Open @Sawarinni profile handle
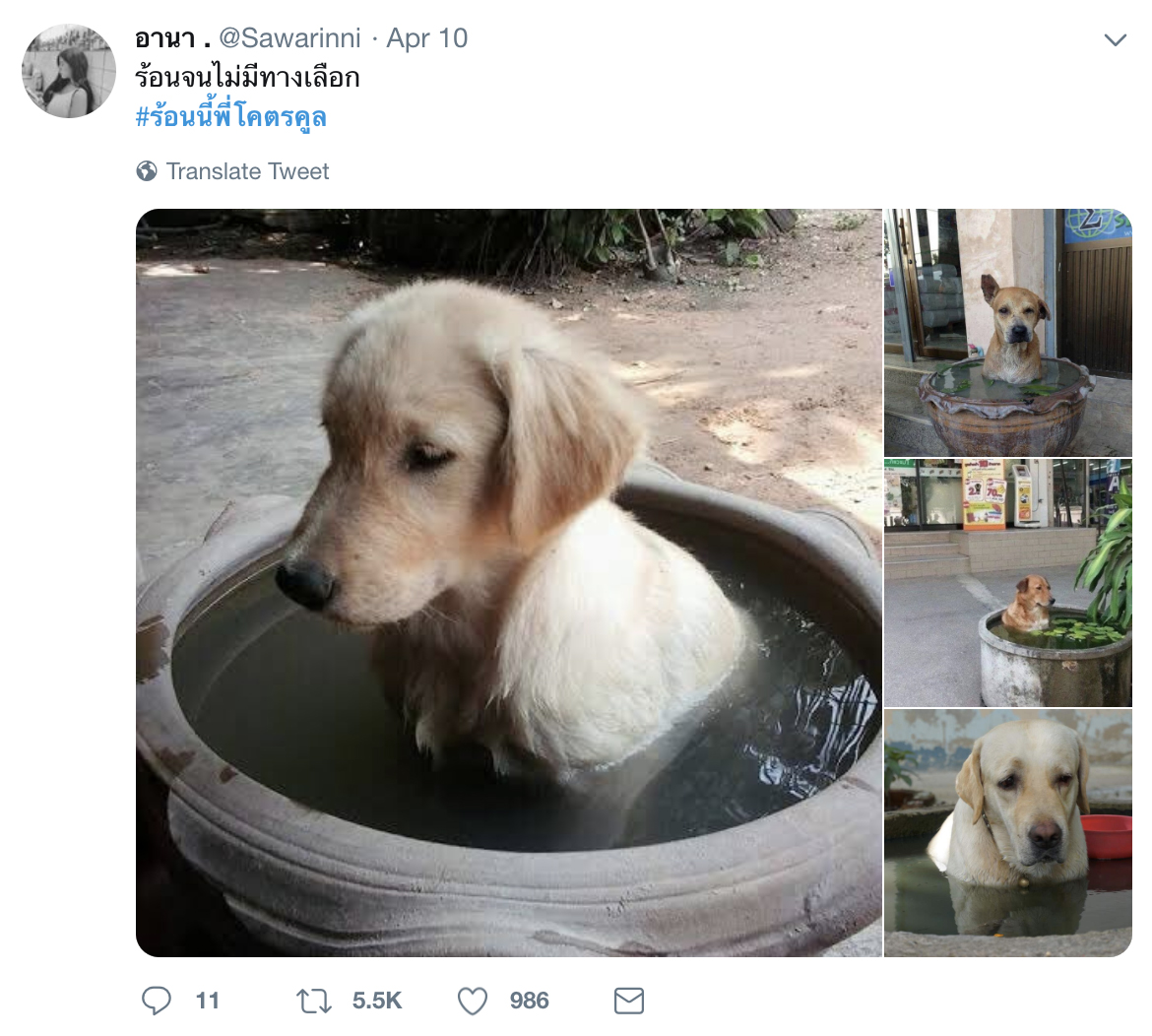Viewport: 1152px width, 1036px height. (290, 38)
